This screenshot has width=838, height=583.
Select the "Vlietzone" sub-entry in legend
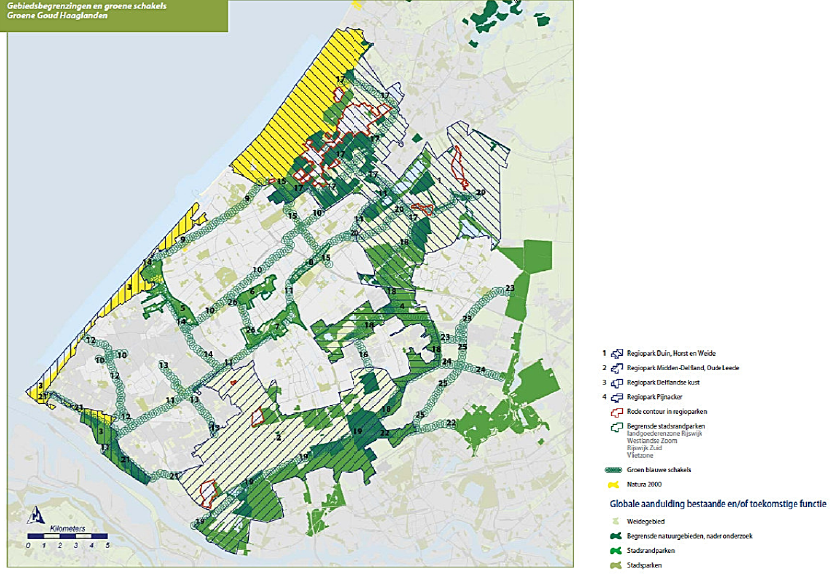[x=640, y=455]
